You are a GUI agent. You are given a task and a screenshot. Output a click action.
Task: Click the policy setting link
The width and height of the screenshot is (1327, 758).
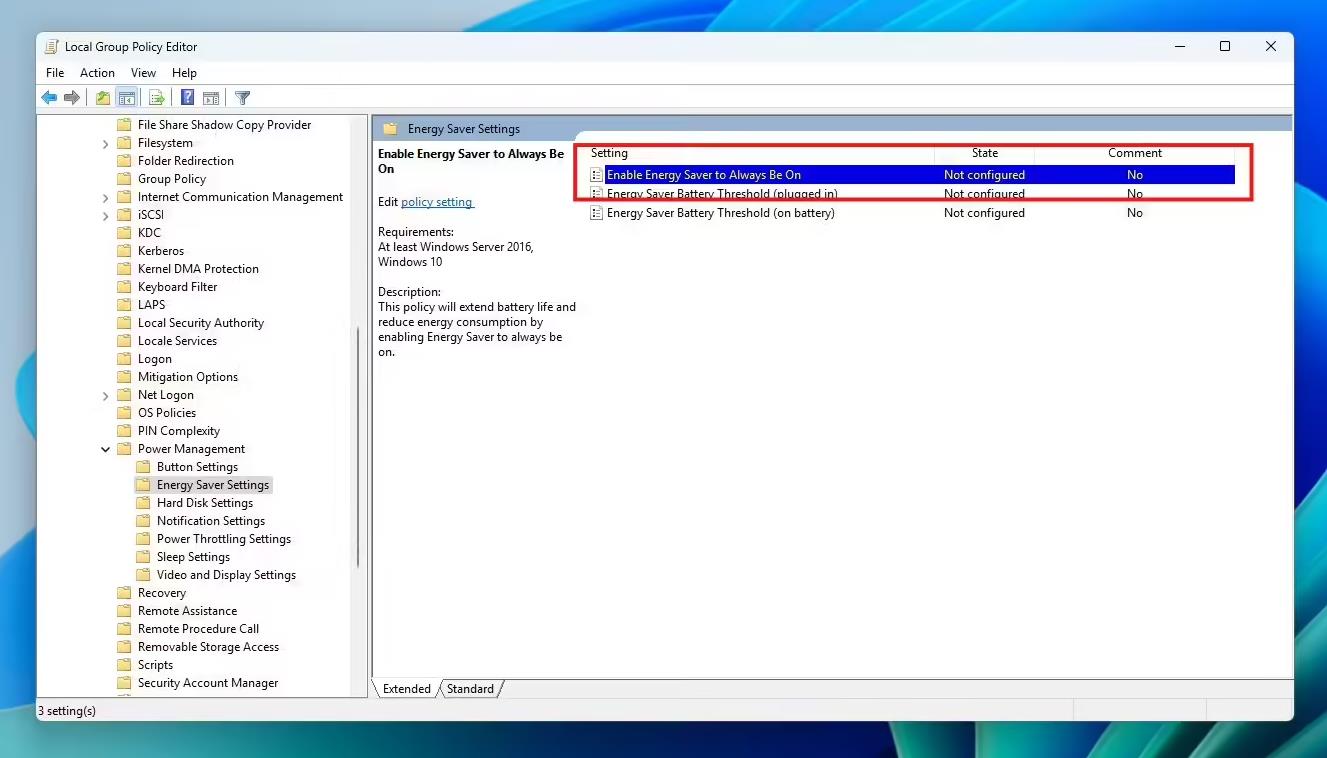point(436,202)
